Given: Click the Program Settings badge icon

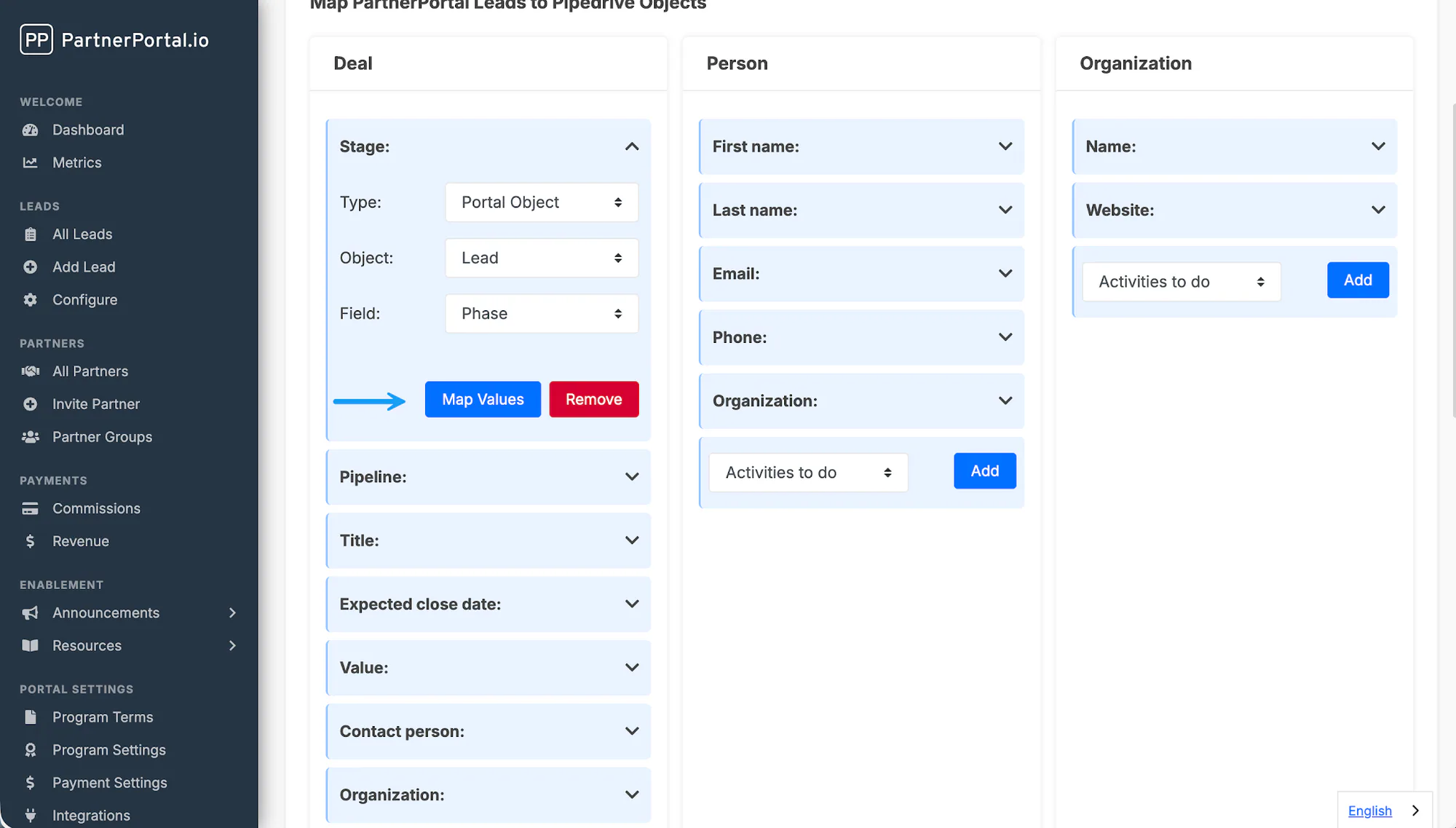Looking at the screenshot, I should point(30,749).
